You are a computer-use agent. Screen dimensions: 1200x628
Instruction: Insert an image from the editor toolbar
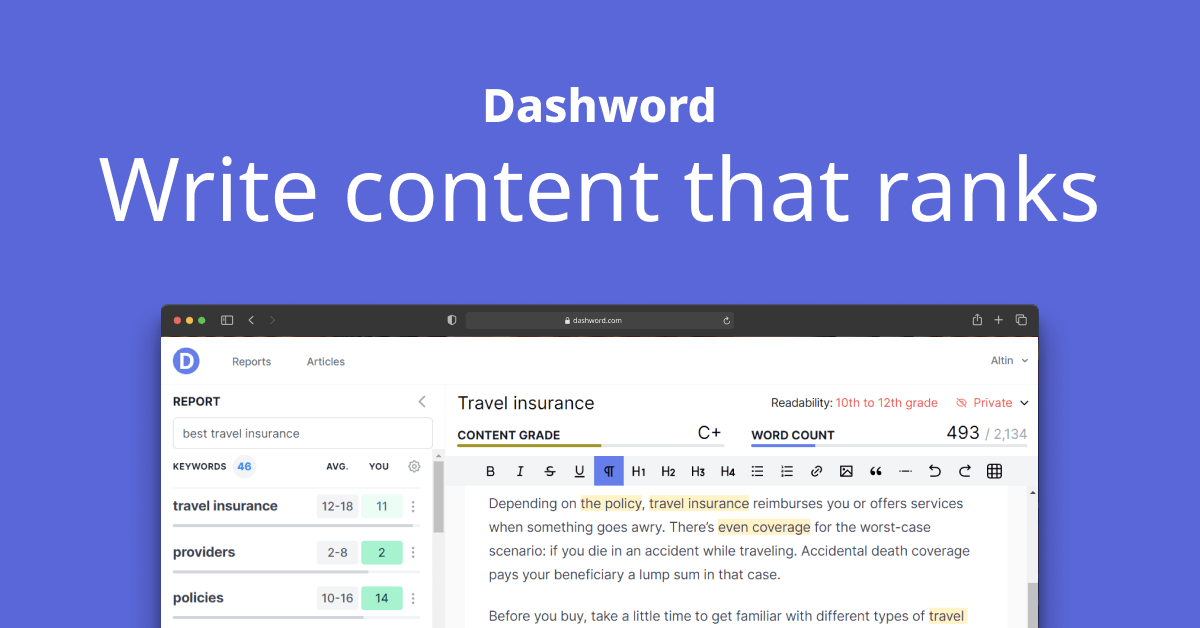pyautogui.click(x=846, y=470)
